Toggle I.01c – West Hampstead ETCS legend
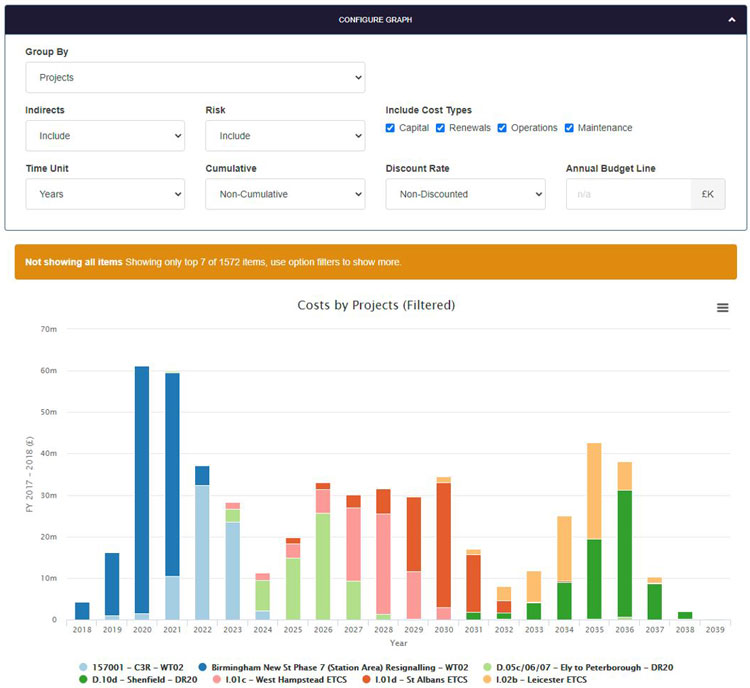This screenshot has width=750, height=688. coord(280,679)
